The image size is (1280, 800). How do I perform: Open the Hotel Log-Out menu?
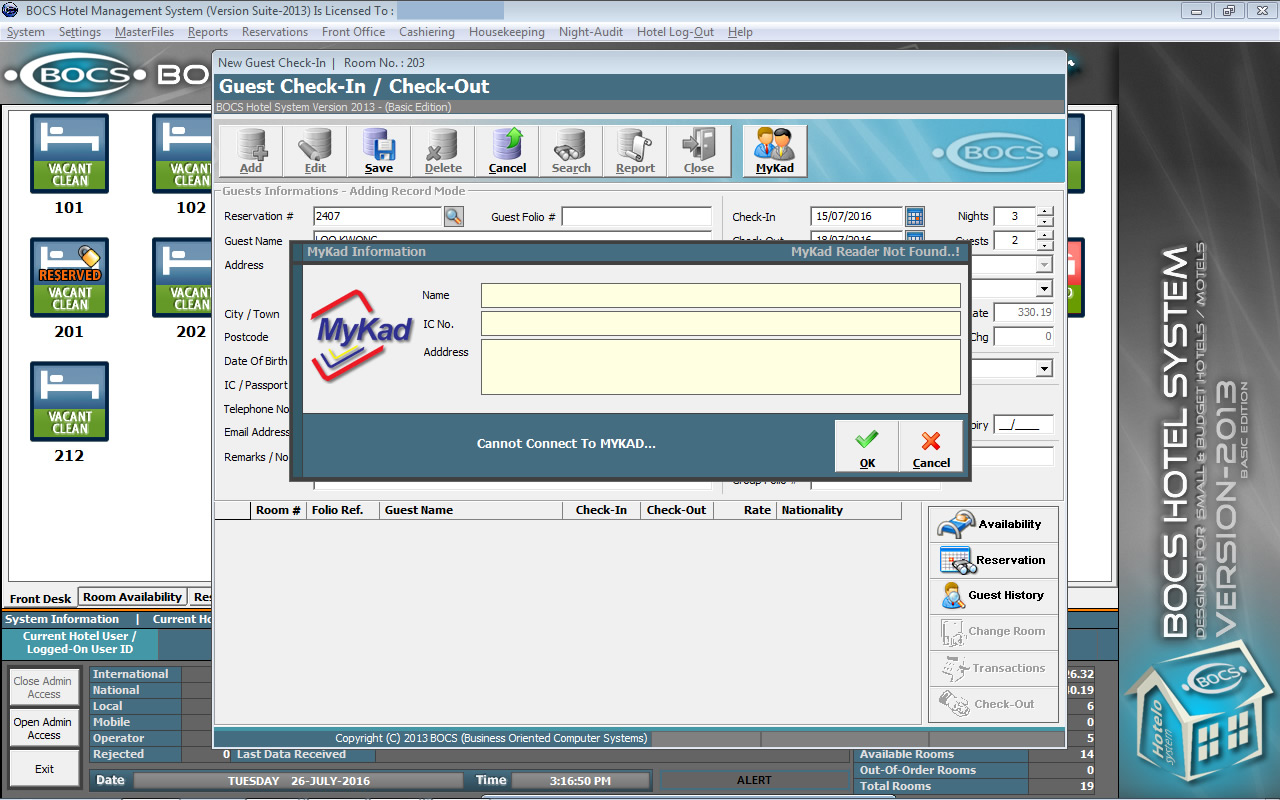coord(676,32)
